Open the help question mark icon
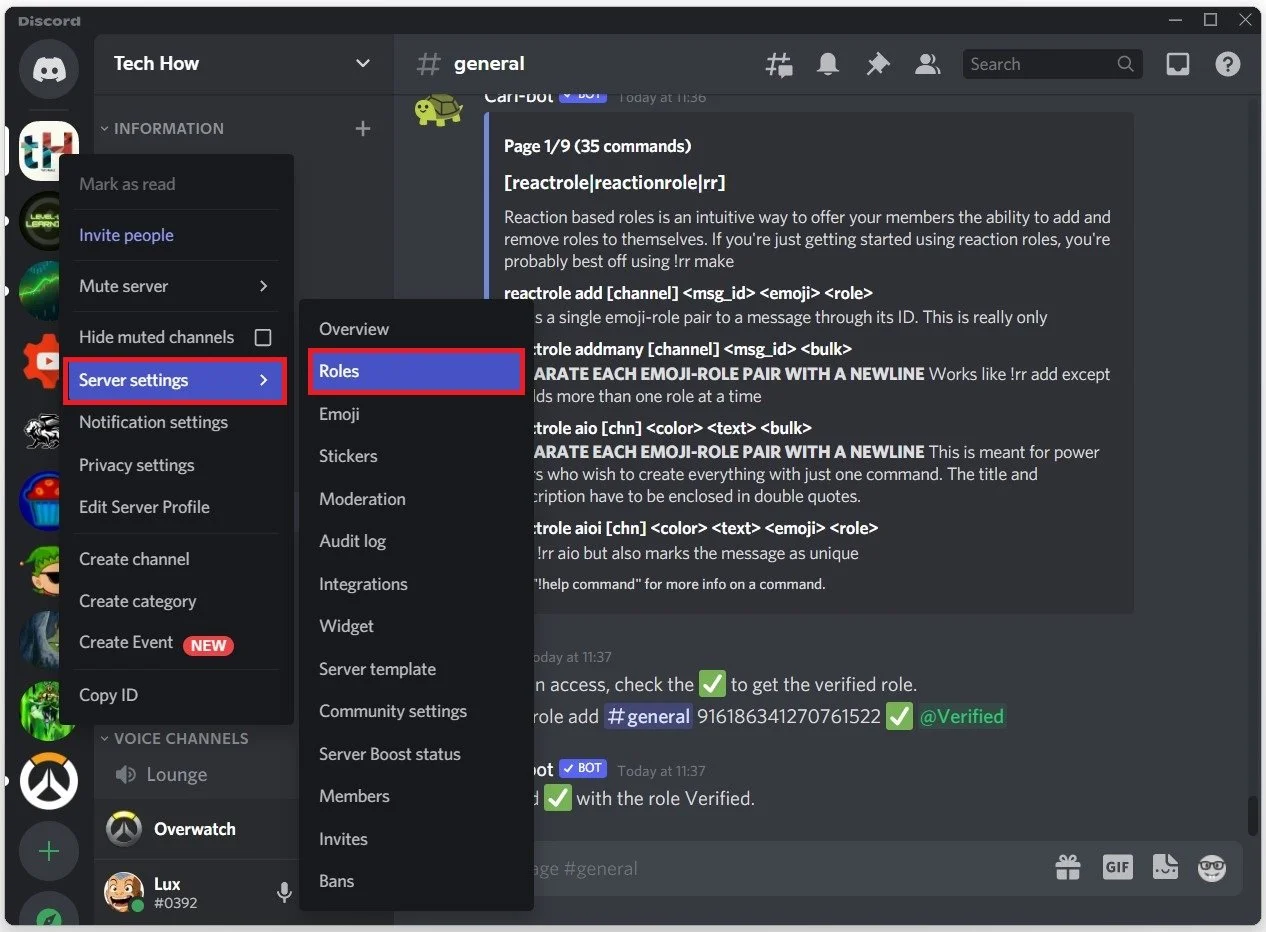 [x=1227, y=64]
